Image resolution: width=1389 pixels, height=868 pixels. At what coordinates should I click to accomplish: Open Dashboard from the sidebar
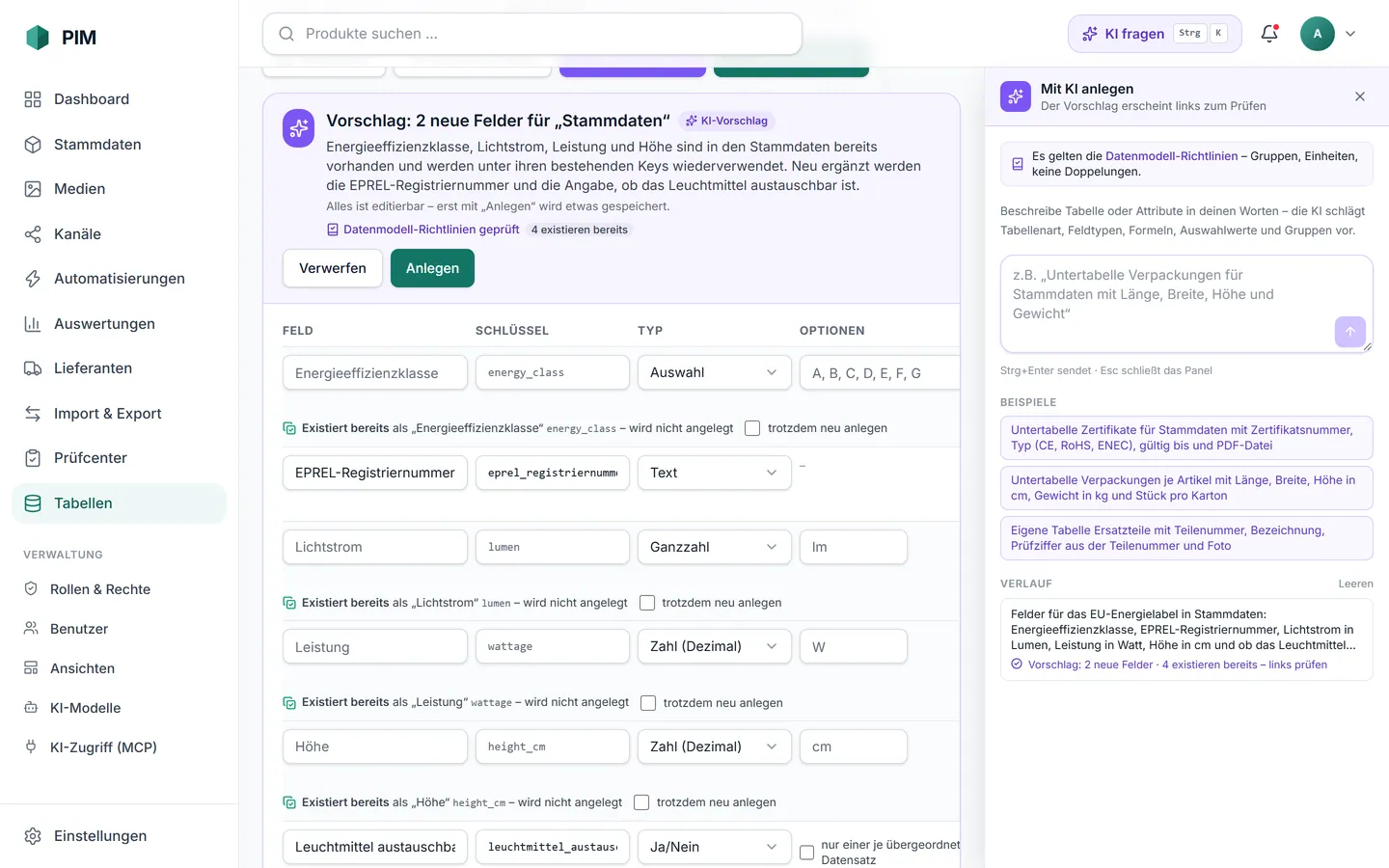[x=120, y=99]
